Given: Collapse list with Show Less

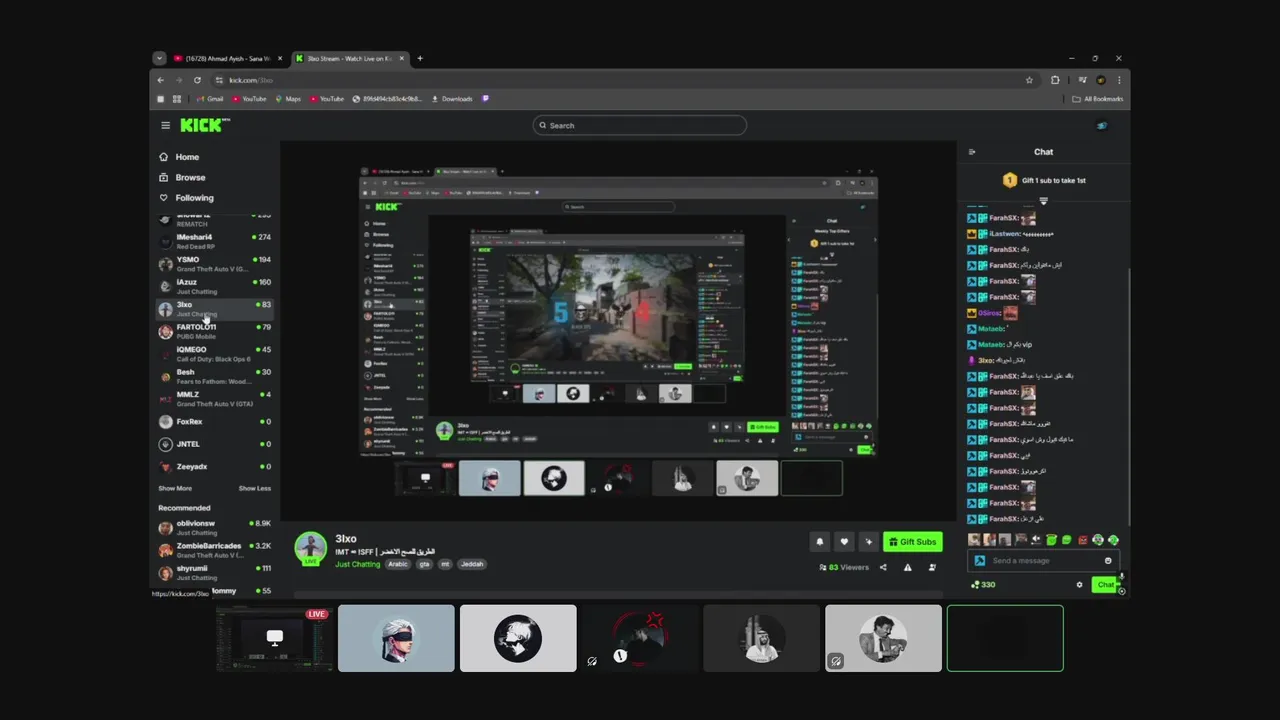Looking at the screenshot, I should coord(254,488).
